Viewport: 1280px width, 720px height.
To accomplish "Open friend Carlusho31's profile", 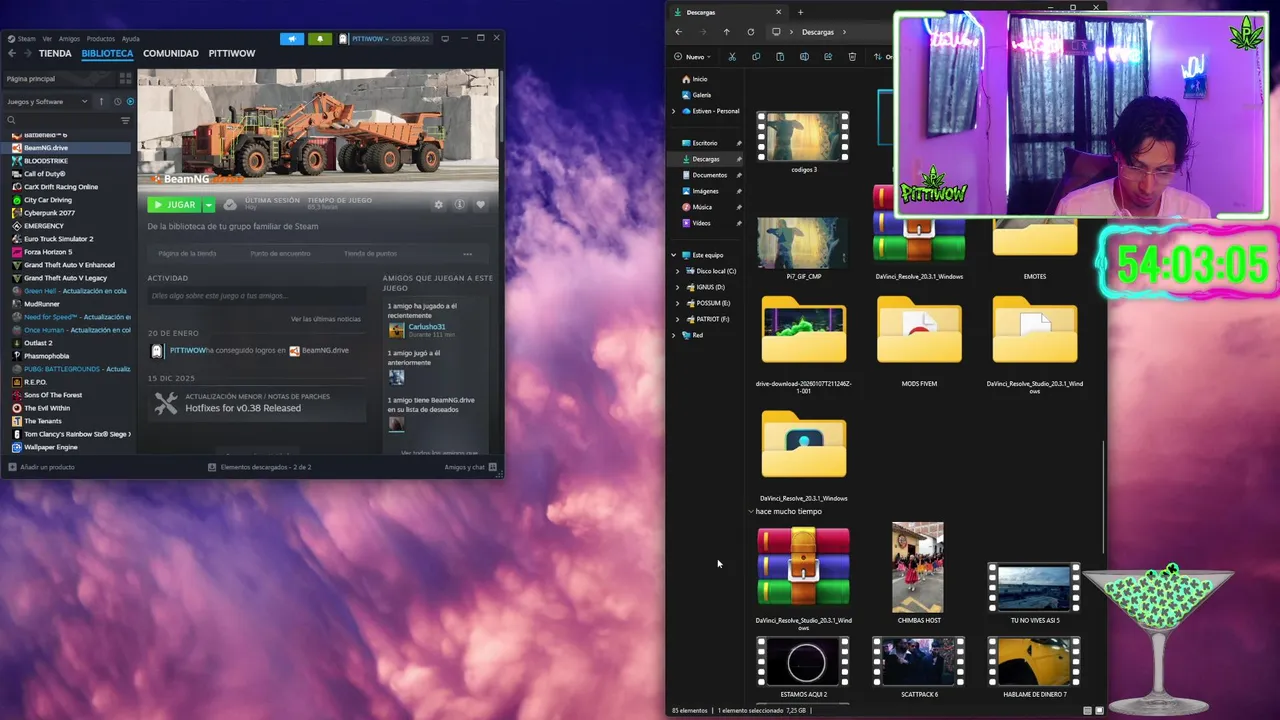I will point(427,327).
